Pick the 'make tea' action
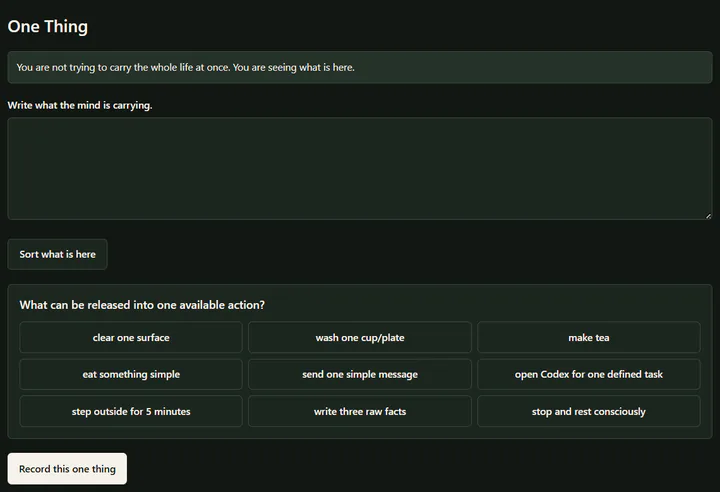The height and width of the screenshot is (492, 720). (589, 338)
